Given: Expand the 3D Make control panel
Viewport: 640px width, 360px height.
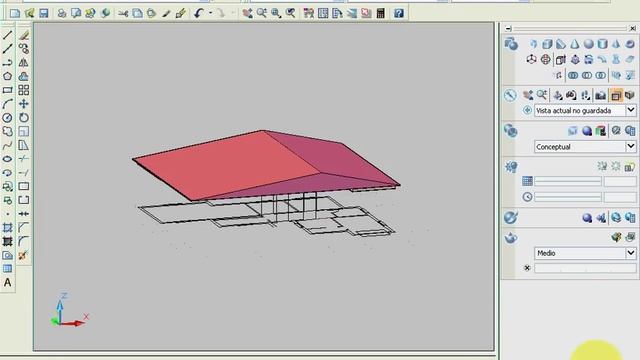Looking at the screenshot, I should (x=511, y=44).
